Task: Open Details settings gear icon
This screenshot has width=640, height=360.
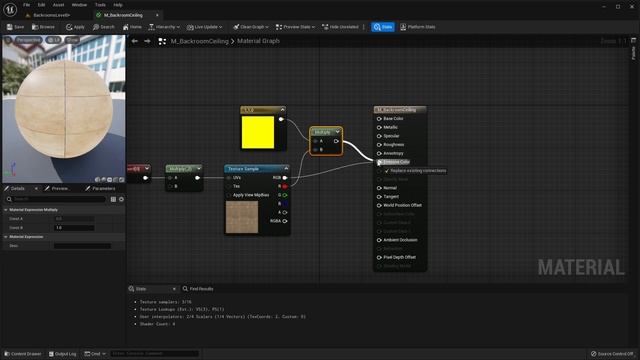Action: [121, 199]
